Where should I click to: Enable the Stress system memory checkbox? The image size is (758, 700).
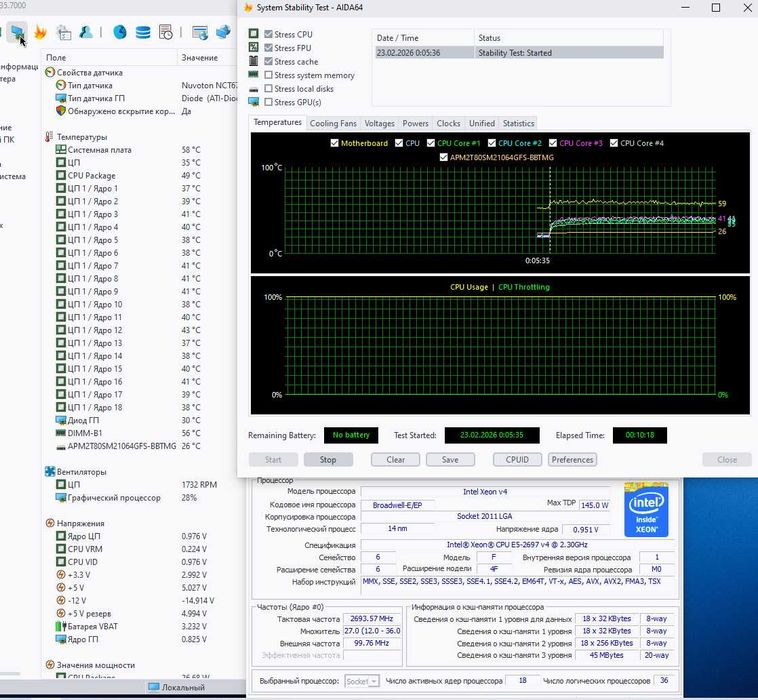[268, 75]
